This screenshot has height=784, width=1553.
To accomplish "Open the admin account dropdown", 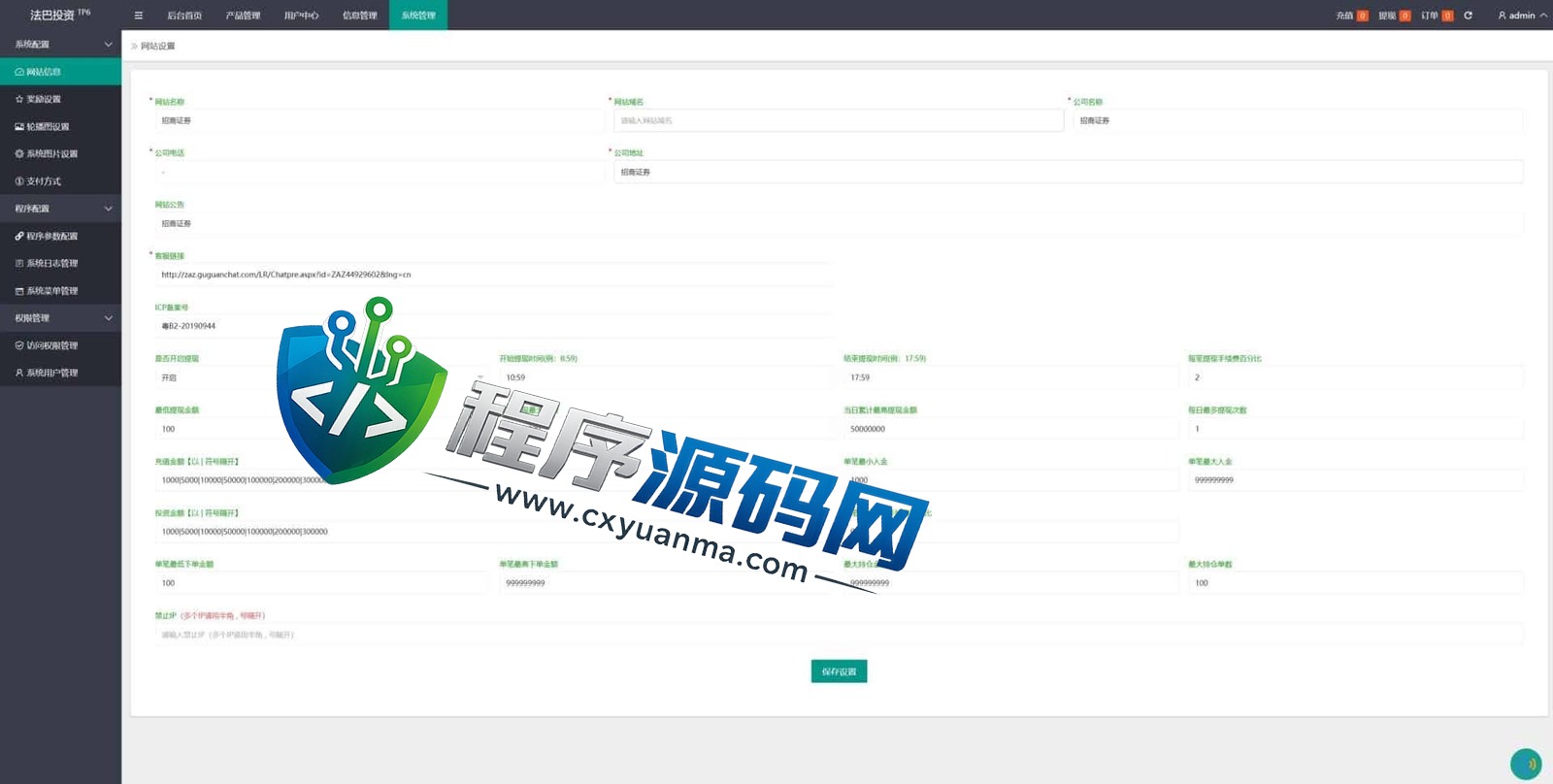I will click(1522, 16).
